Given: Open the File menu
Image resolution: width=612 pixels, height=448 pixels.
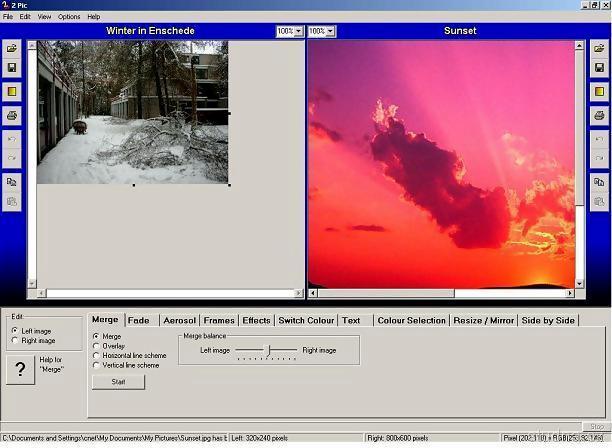Looking at the screenshot, I should [8, 17].
